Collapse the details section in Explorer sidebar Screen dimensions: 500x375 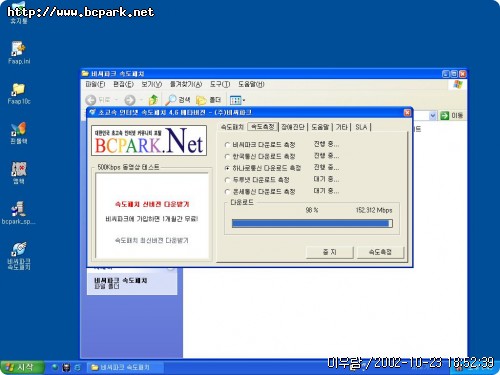tap(171, 267)
